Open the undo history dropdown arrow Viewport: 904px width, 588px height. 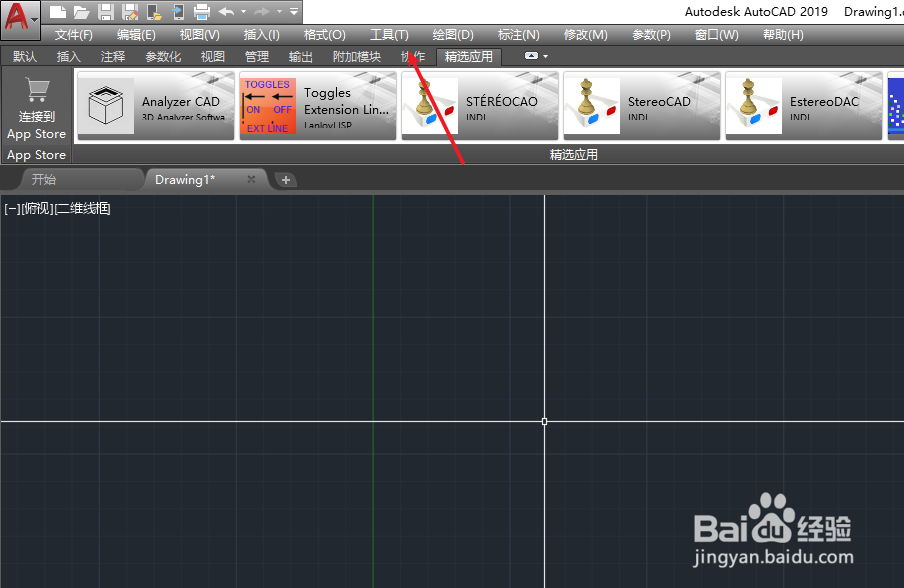coord(243,12)
